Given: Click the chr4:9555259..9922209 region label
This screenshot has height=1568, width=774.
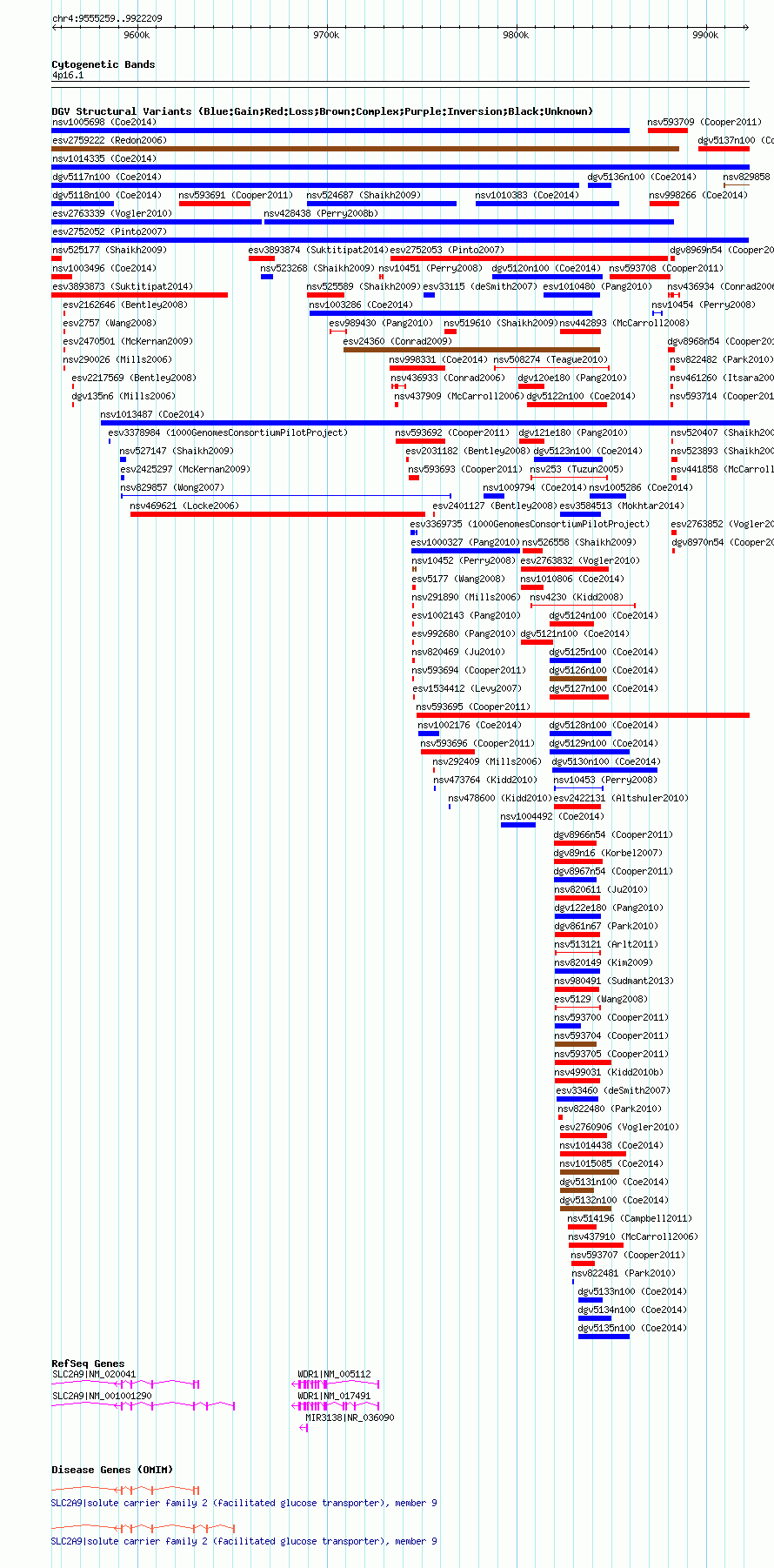Looking at the screenshot, I should 107,18.
